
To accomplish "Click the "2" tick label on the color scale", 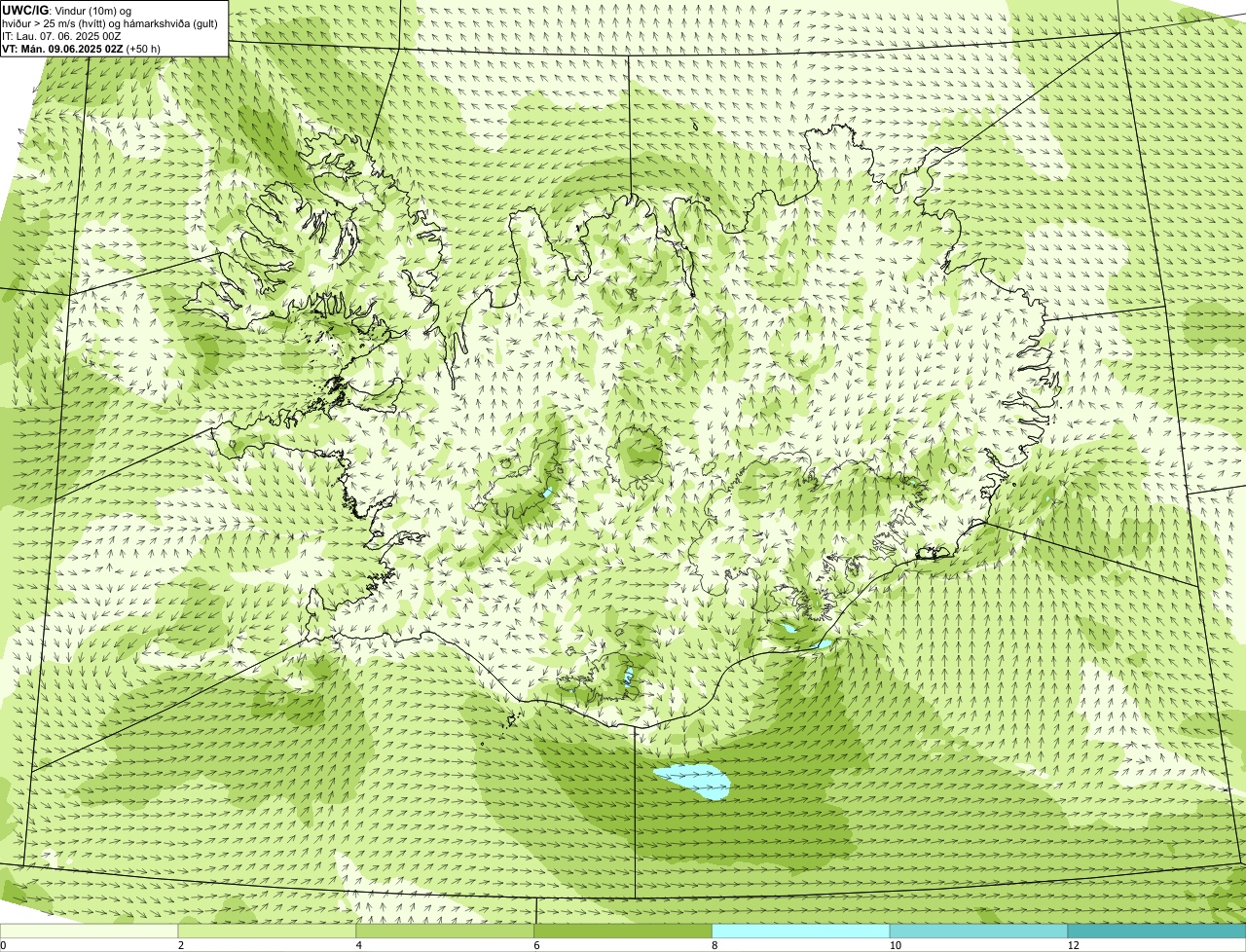I will (181, 945).
